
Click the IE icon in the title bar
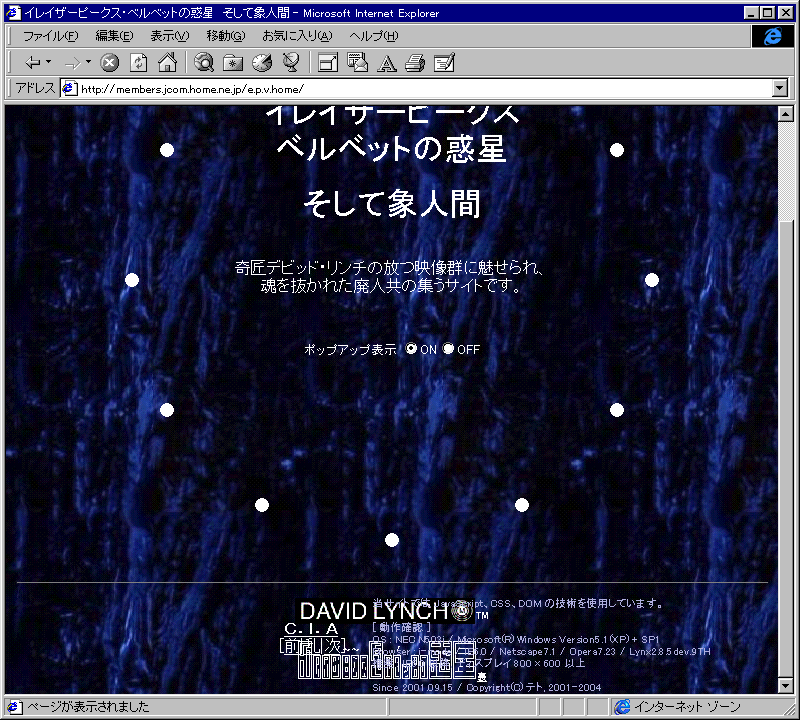coord(14,13)
